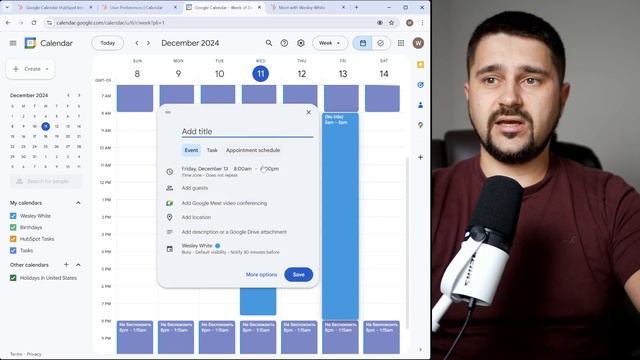This screenshot has height=360, width=640.
Task: Switch to Tasks view toggle
Action: pos(381,43)
